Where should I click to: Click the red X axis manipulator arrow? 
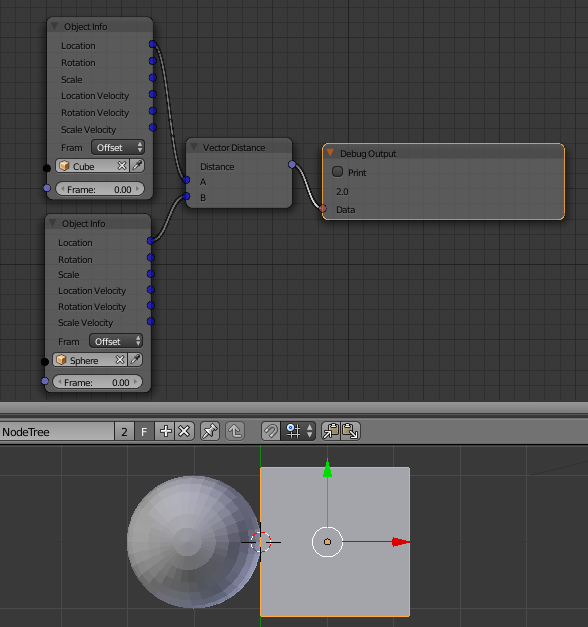pyautogui.click(x=400, y=542)
